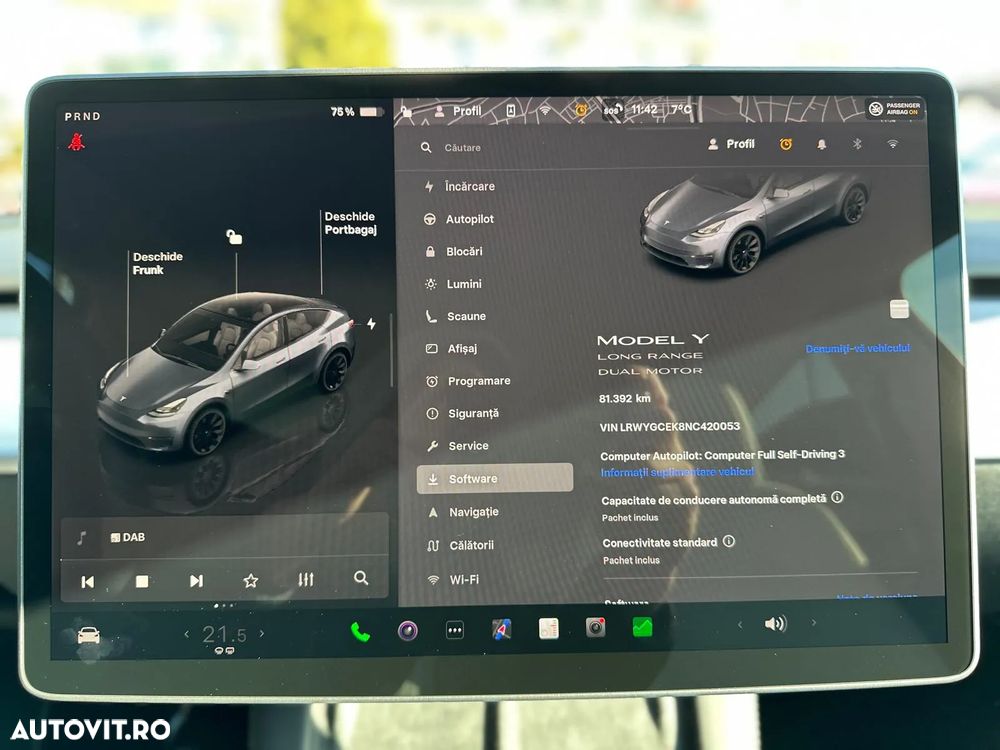The image size is (1000, 750).
Task: Tap Deschide Portbagaj trunk label
Action: pyautogui.click(x=350, y=223)
